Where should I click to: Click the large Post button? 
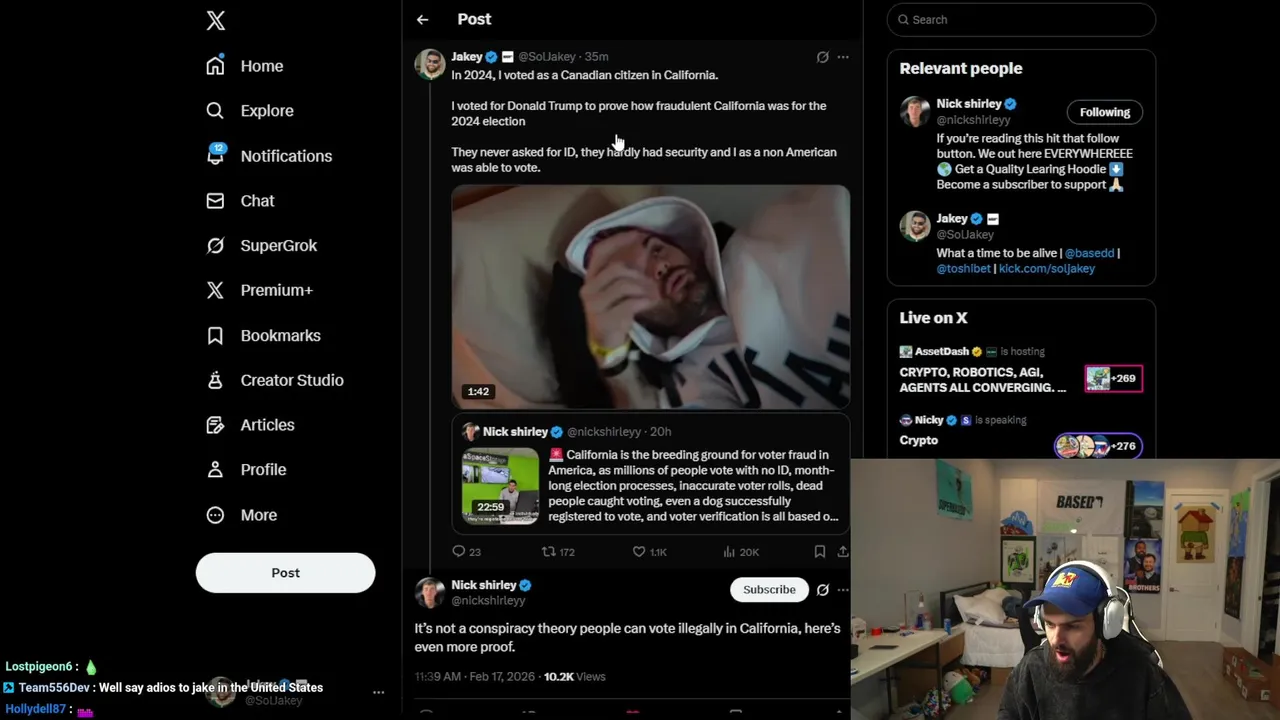[x=285, y=573]
